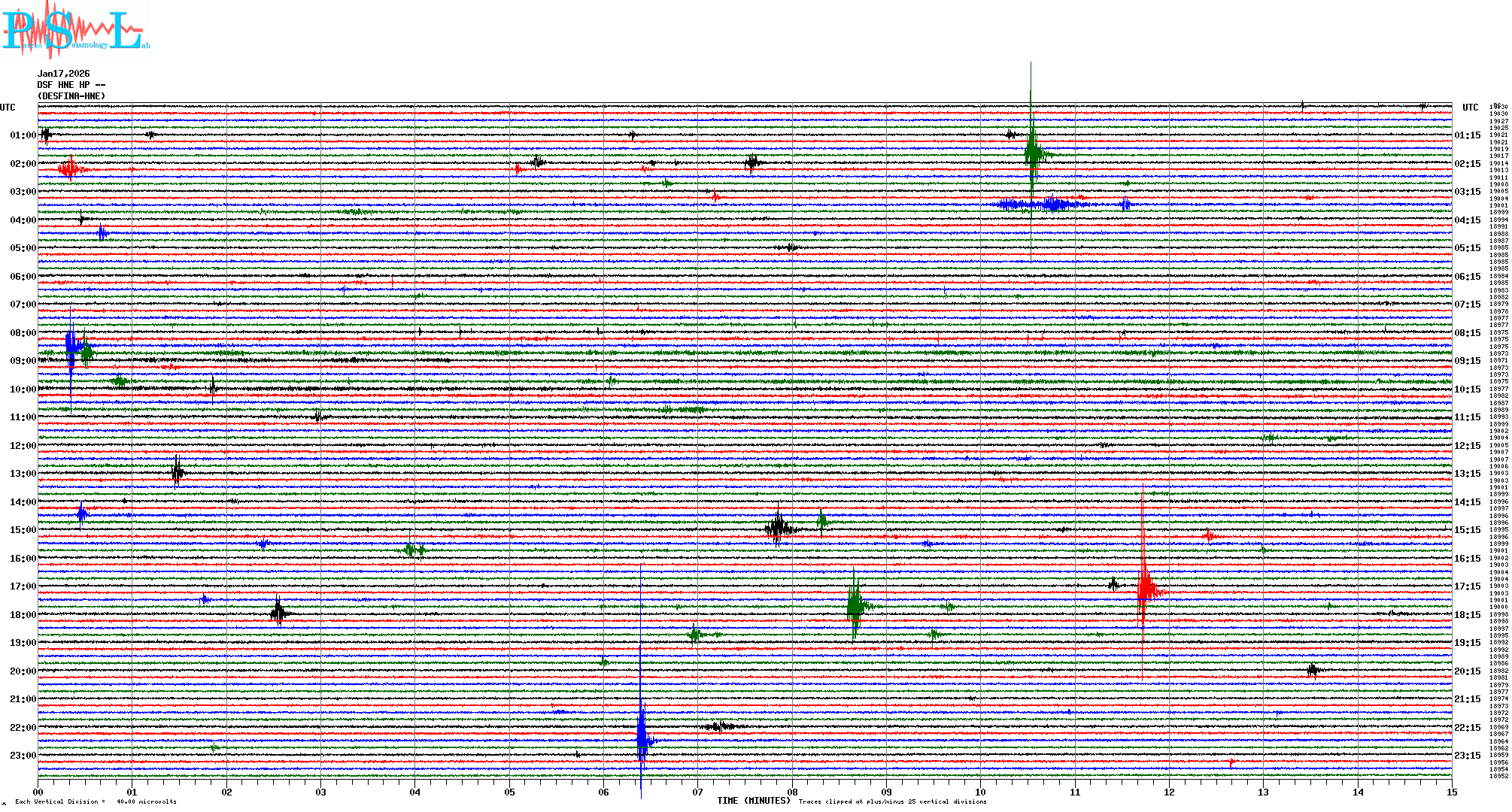Click the Jan17,2026 date label
The image size is (1512, 812).
tap(63, 74)
